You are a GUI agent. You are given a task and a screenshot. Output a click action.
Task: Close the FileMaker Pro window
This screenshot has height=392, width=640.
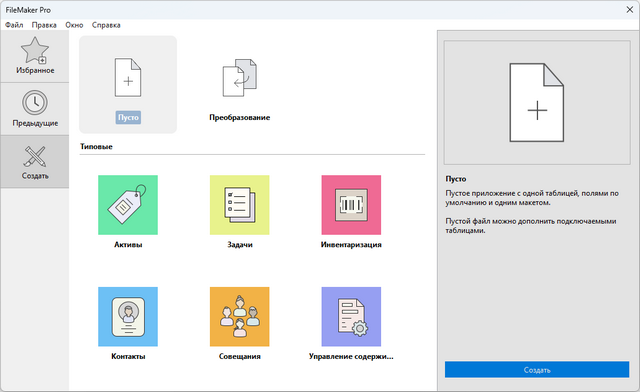(629, 9)
